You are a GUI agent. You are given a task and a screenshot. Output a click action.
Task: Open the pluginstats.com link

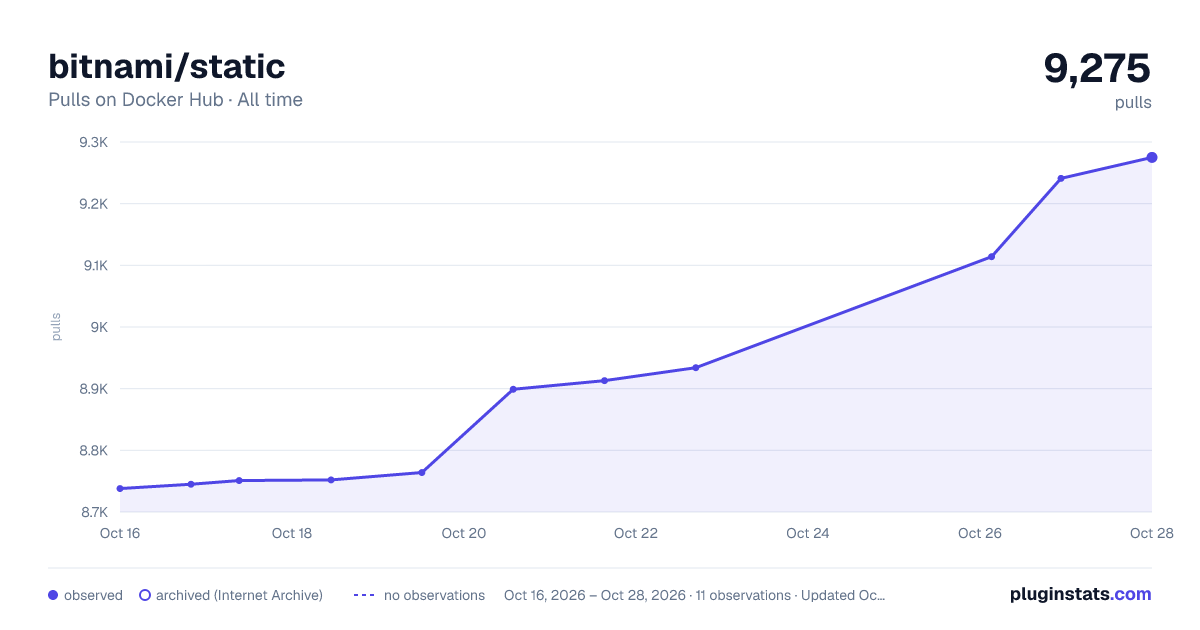[x=1080, y=594]
